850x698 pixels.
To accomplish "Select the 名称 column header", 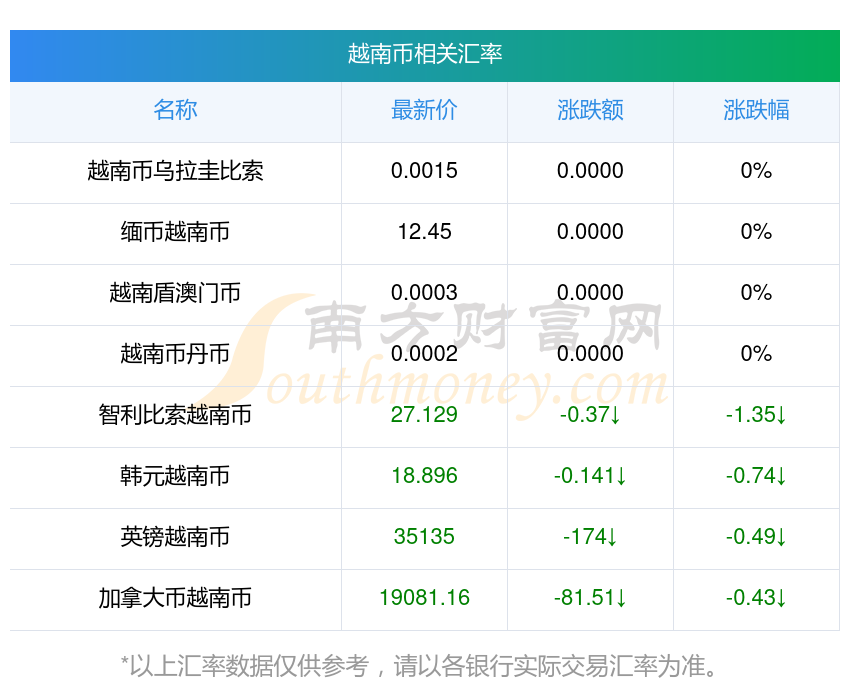I will click(175, 110).
